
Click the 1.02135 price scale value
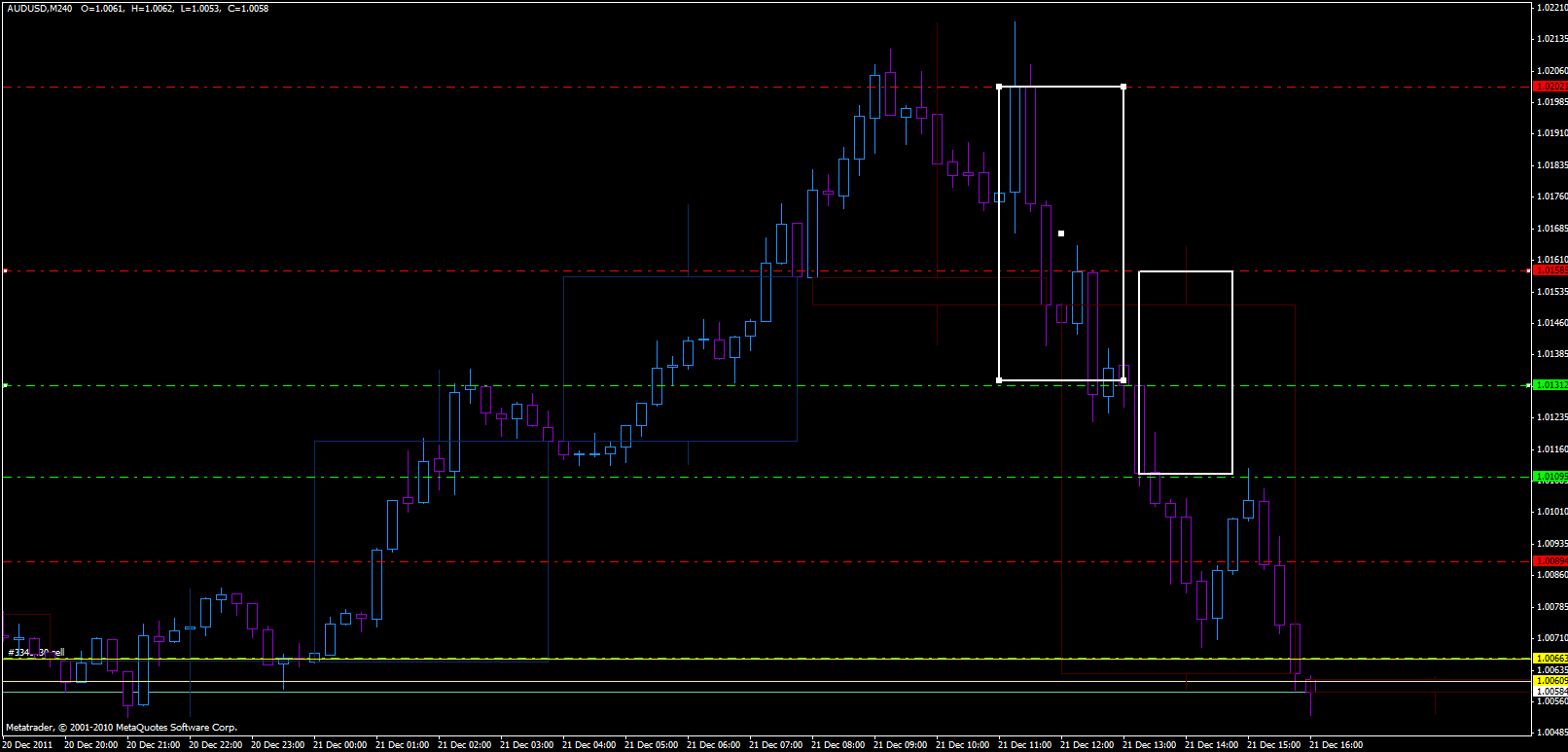pos(1551,39)
